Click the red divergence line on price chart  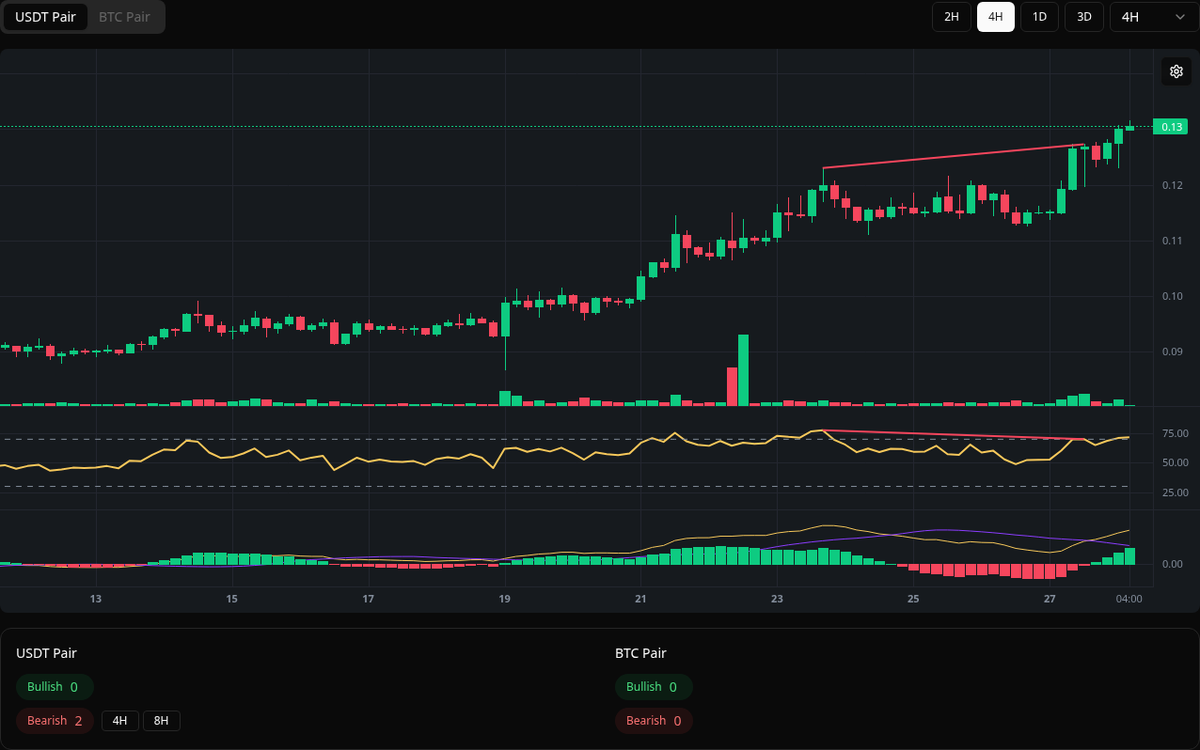click(x=954, y=157)
